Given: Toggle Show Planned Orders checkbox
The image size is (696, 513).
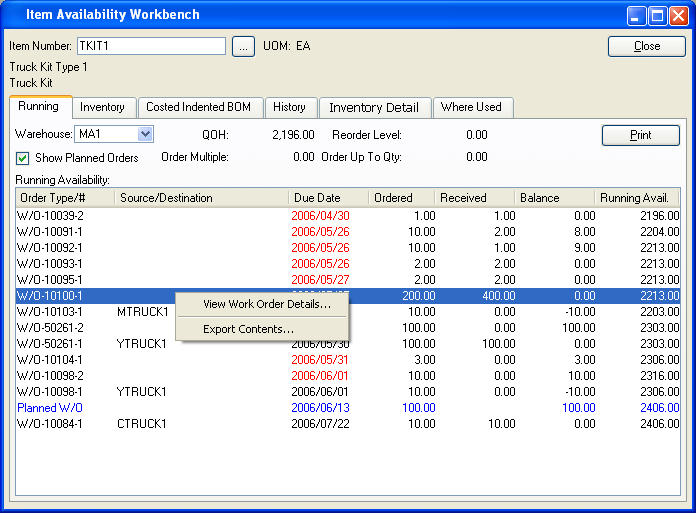Looking at the screenshot, I should pos(23,157).
